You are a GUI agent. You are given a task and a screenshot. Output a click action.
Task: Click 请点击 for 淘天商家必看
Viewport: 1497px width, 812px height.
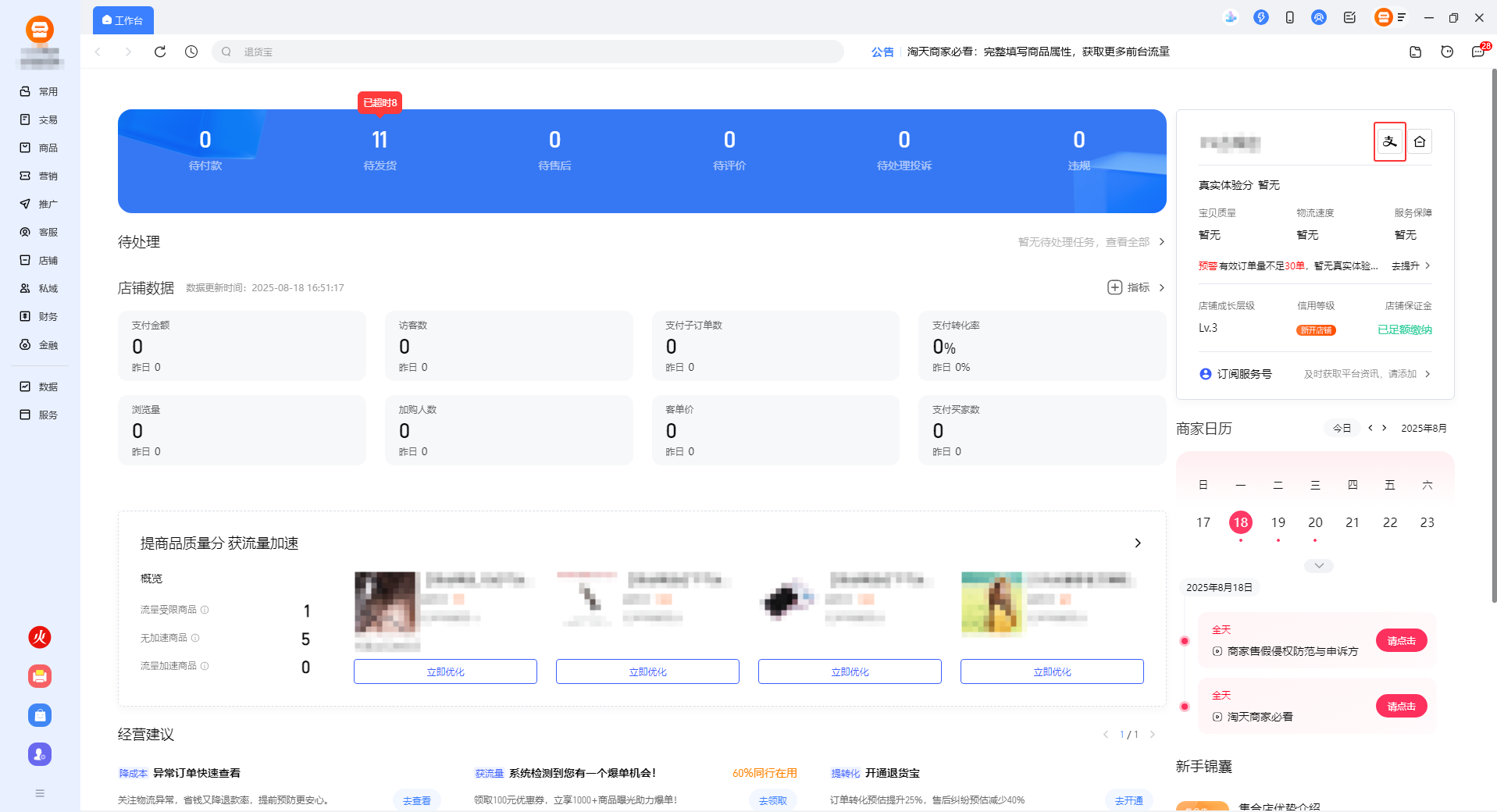[x=1401, y=706]
